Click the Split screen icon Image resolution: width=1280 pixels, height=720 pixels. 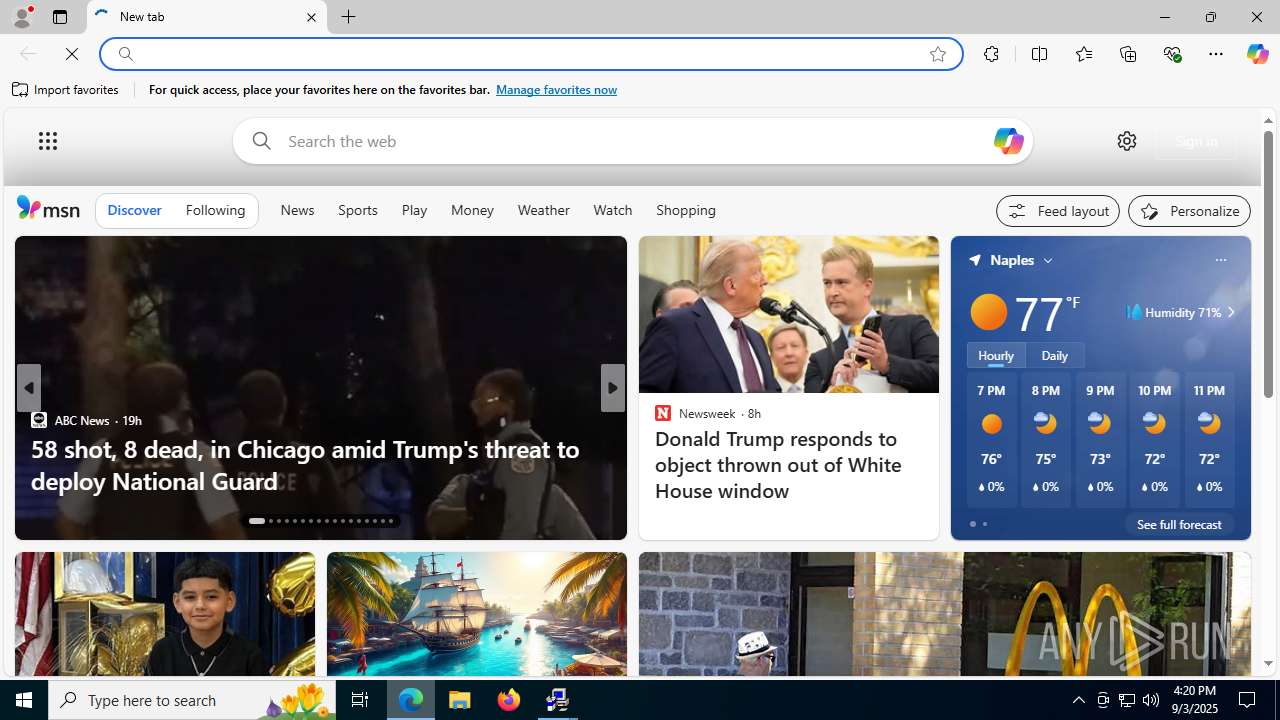pos(1040,54)
